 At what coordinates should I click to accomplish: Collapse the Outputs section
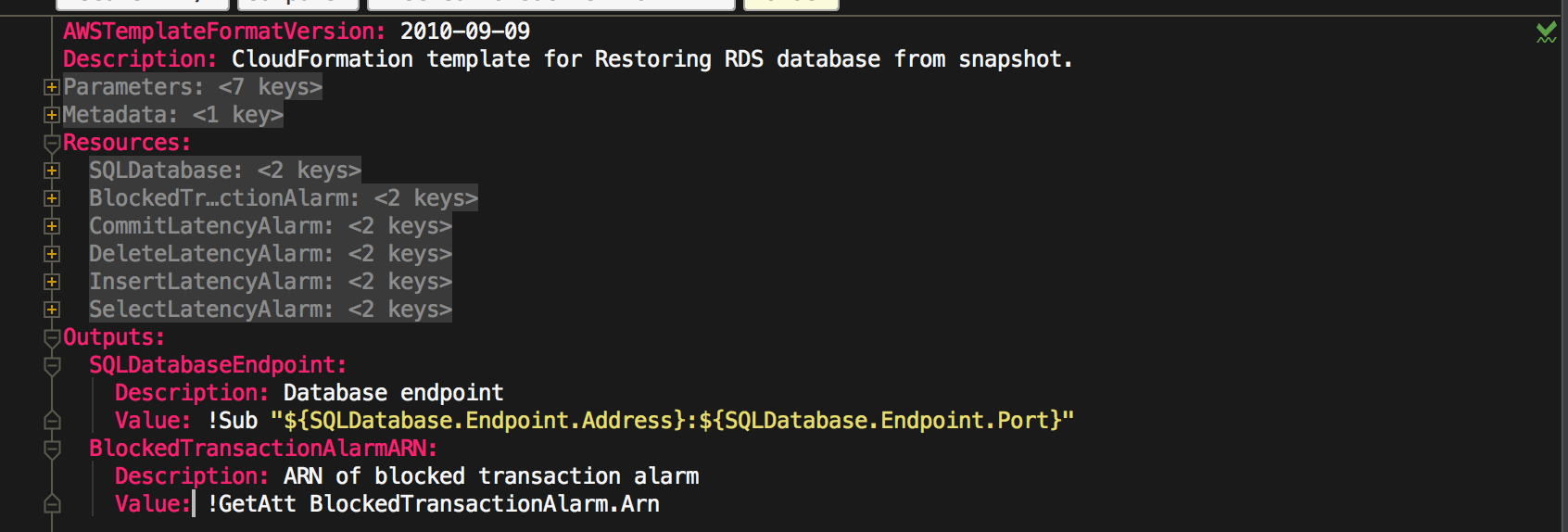coord(52,338)
